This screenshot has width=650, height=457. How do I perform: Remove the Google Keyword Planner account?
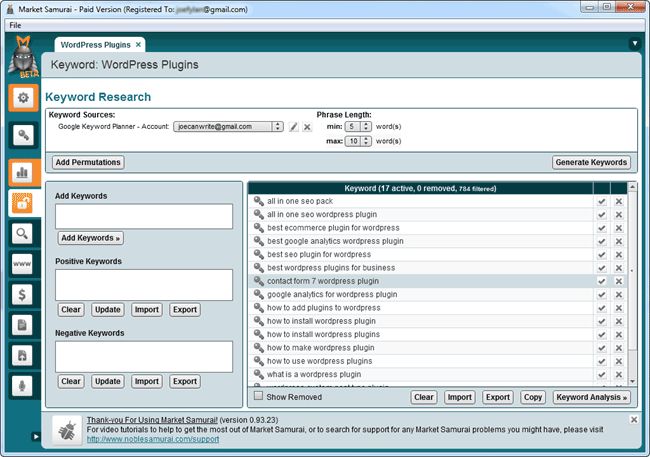point(307,127)
